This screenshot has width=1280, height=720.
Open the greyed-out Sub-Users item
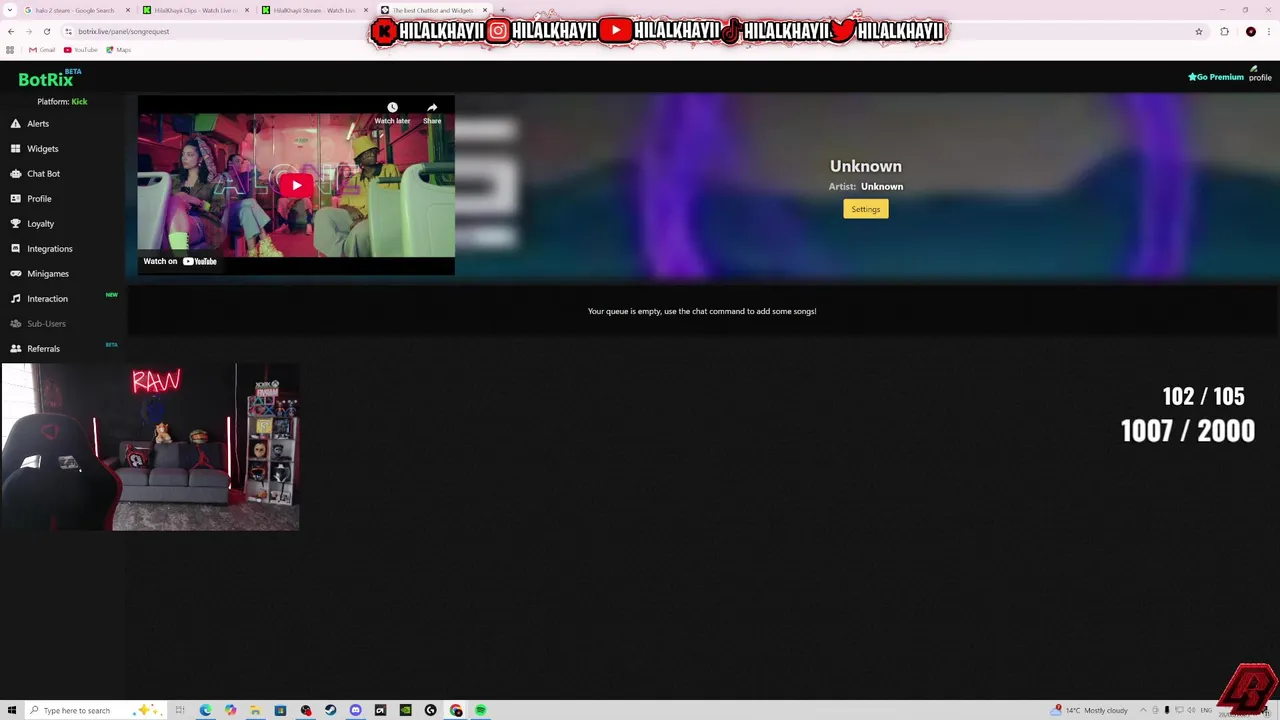46,324
